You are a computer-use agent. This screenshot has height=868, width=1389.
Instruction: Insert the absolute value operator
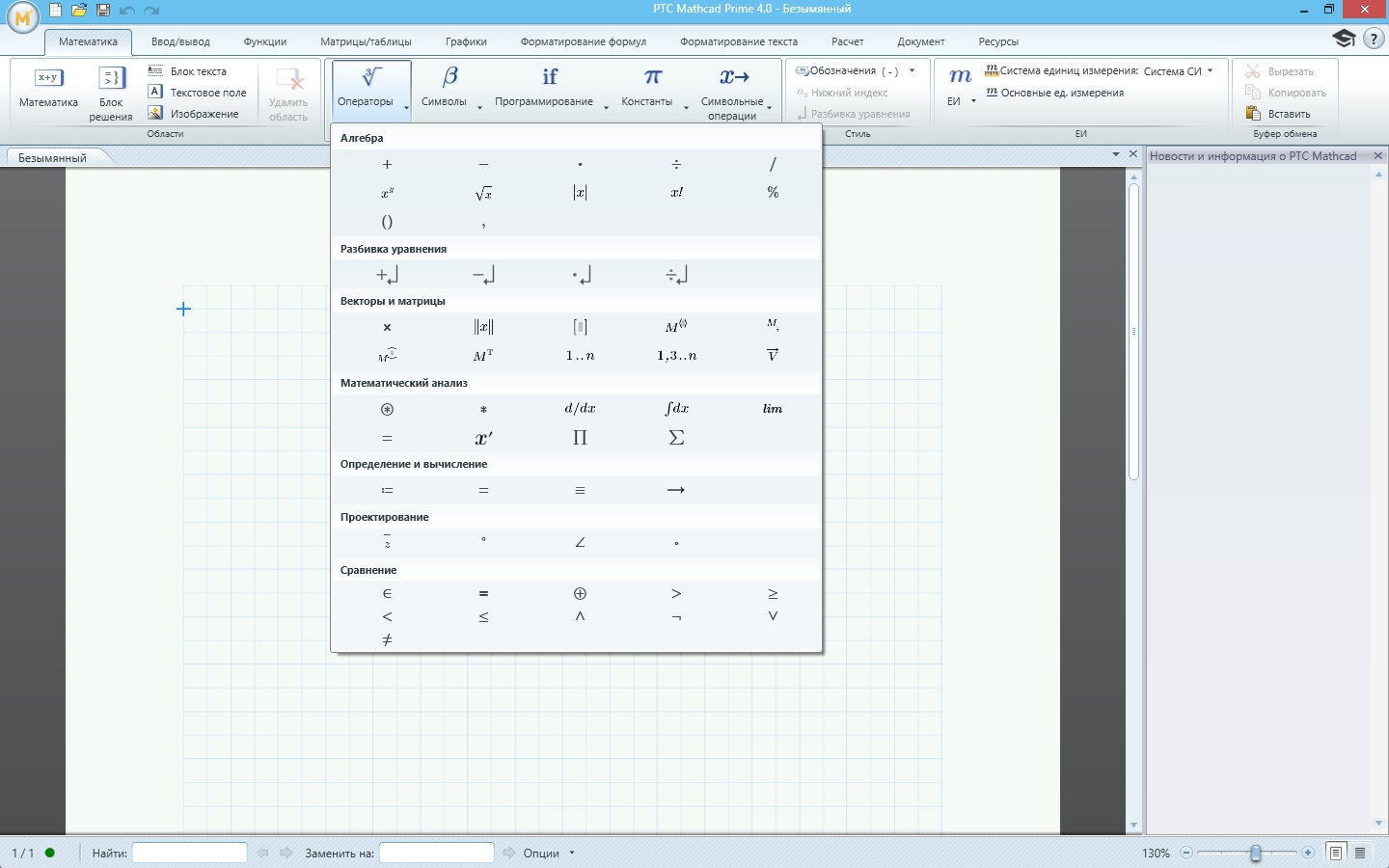[580, 193]
